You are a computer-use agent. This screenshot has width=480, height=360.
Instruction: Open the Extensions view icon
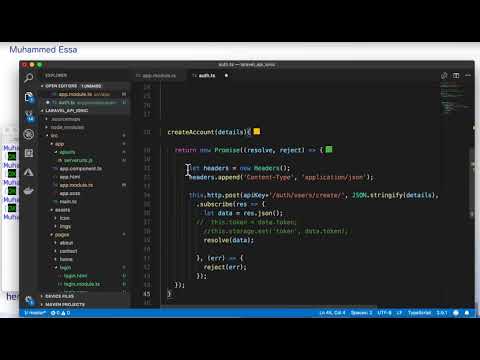click(29, 153)
